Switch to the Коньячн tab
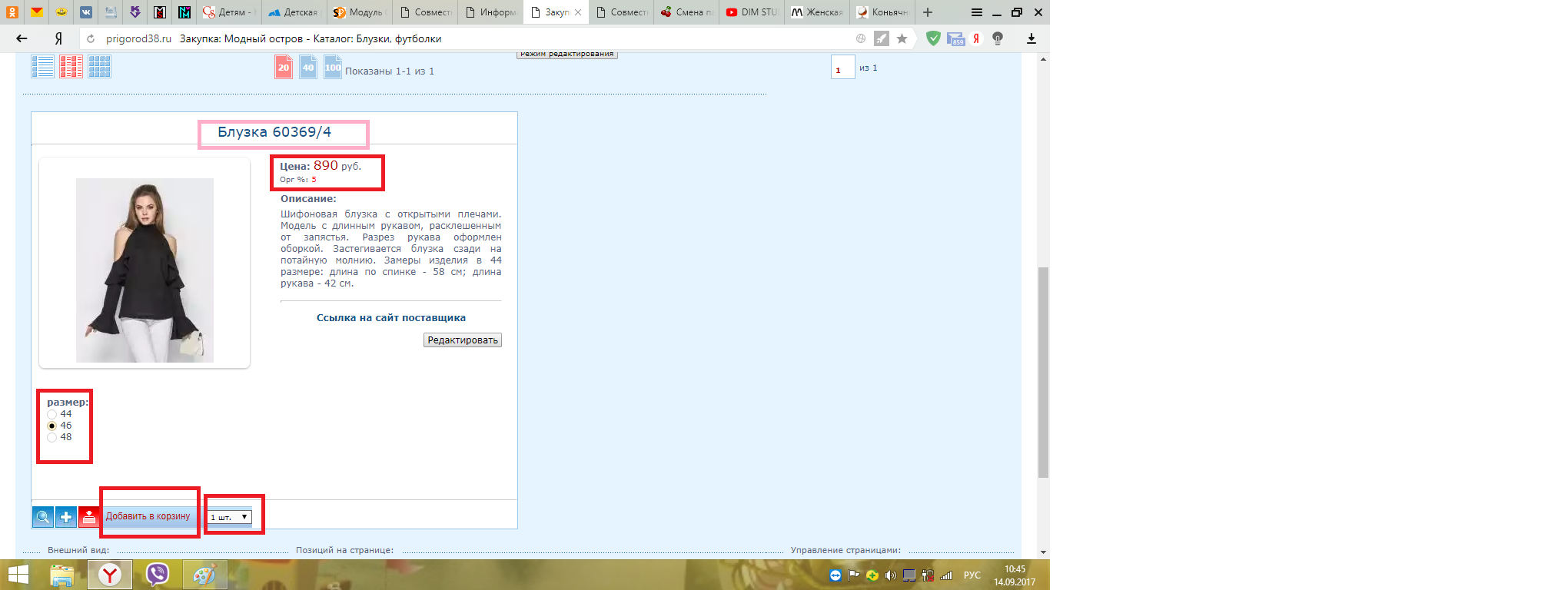Viewport: 1568px width, 590px height. click(x=882, y=12)
